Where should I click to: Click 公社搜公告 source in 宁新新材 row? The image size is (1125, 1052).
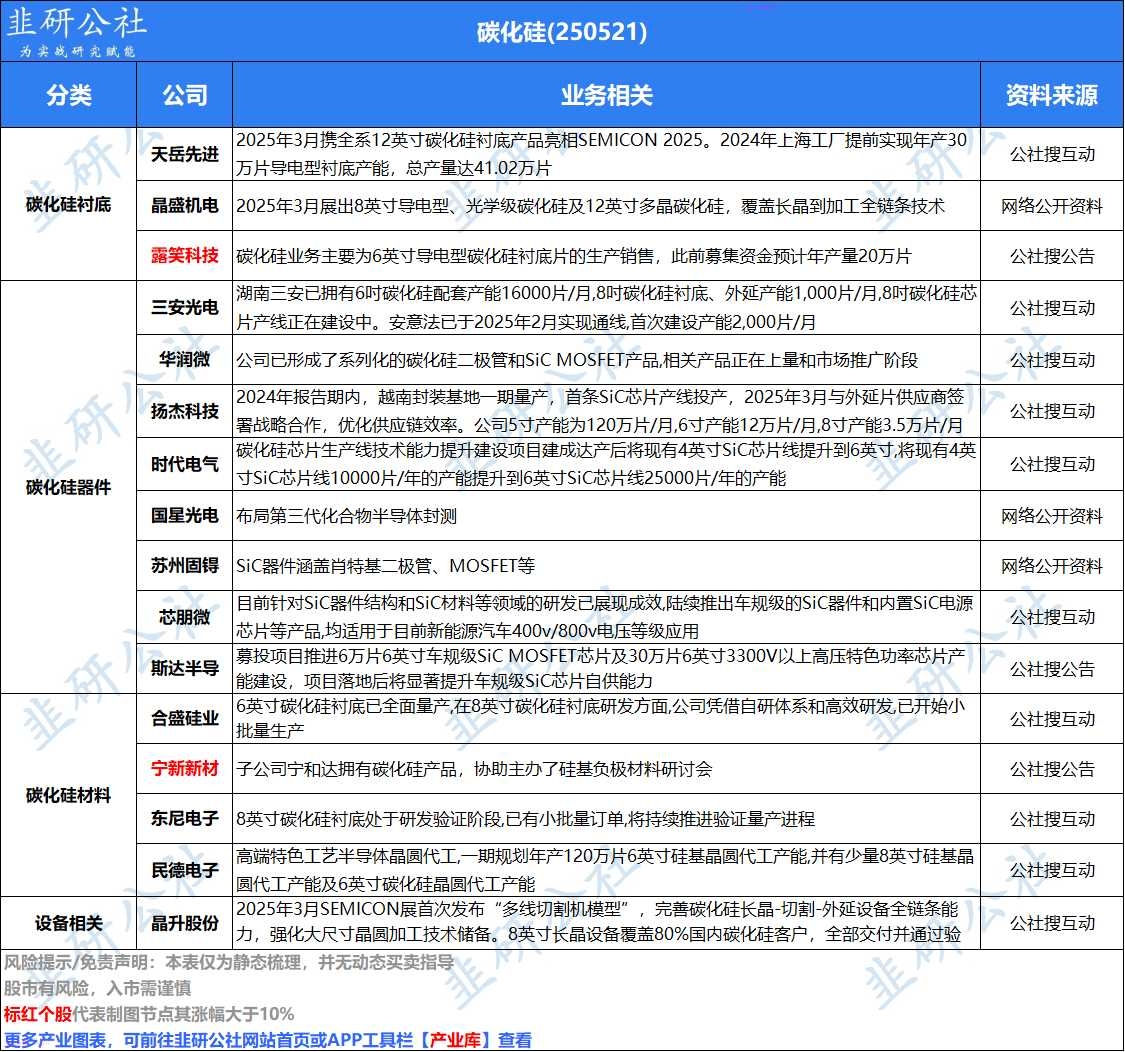pos(1052,769)
